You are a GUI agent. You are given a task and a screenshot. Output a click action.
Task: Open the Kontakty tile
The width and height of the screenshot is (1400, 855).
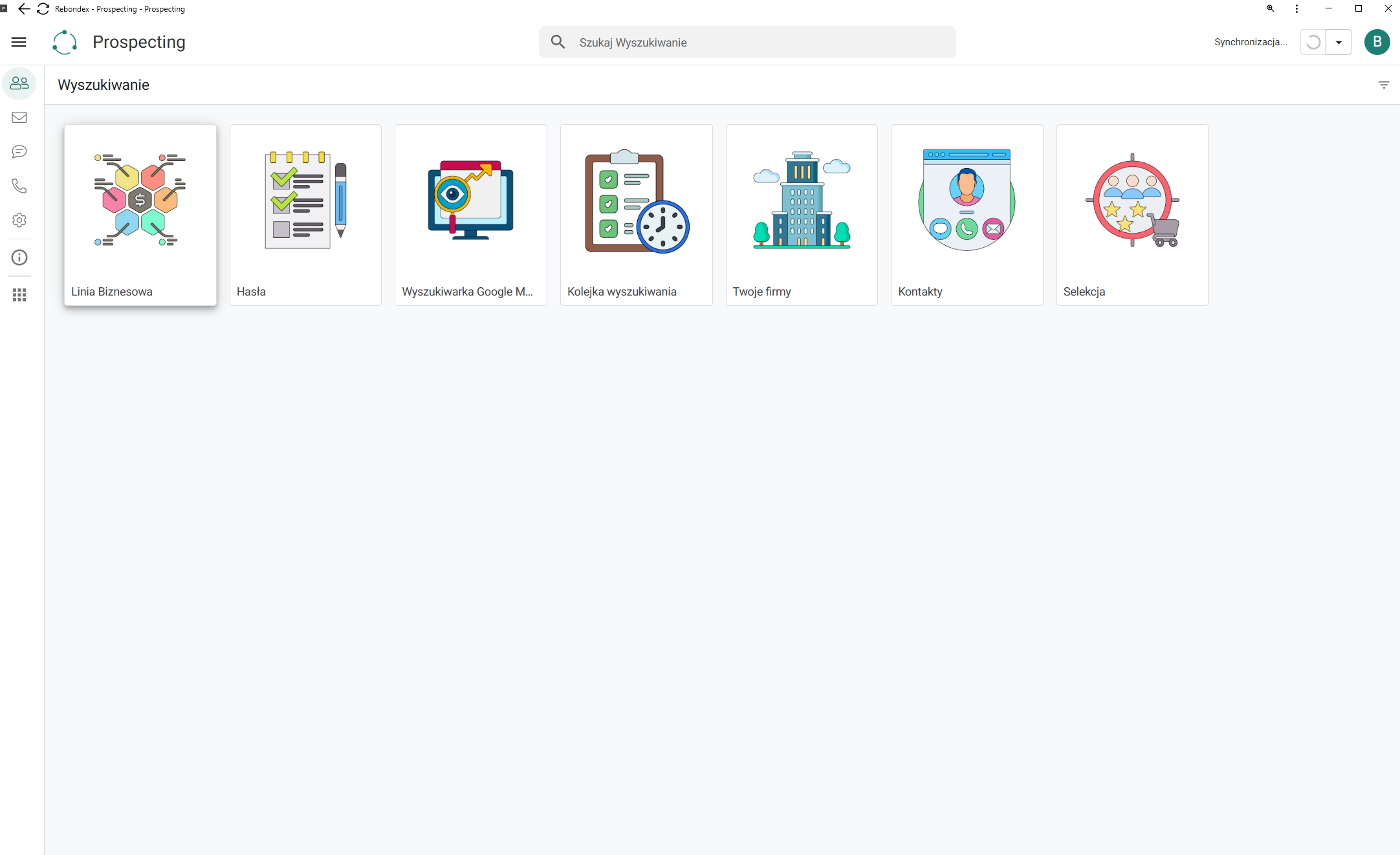(967, 215)
